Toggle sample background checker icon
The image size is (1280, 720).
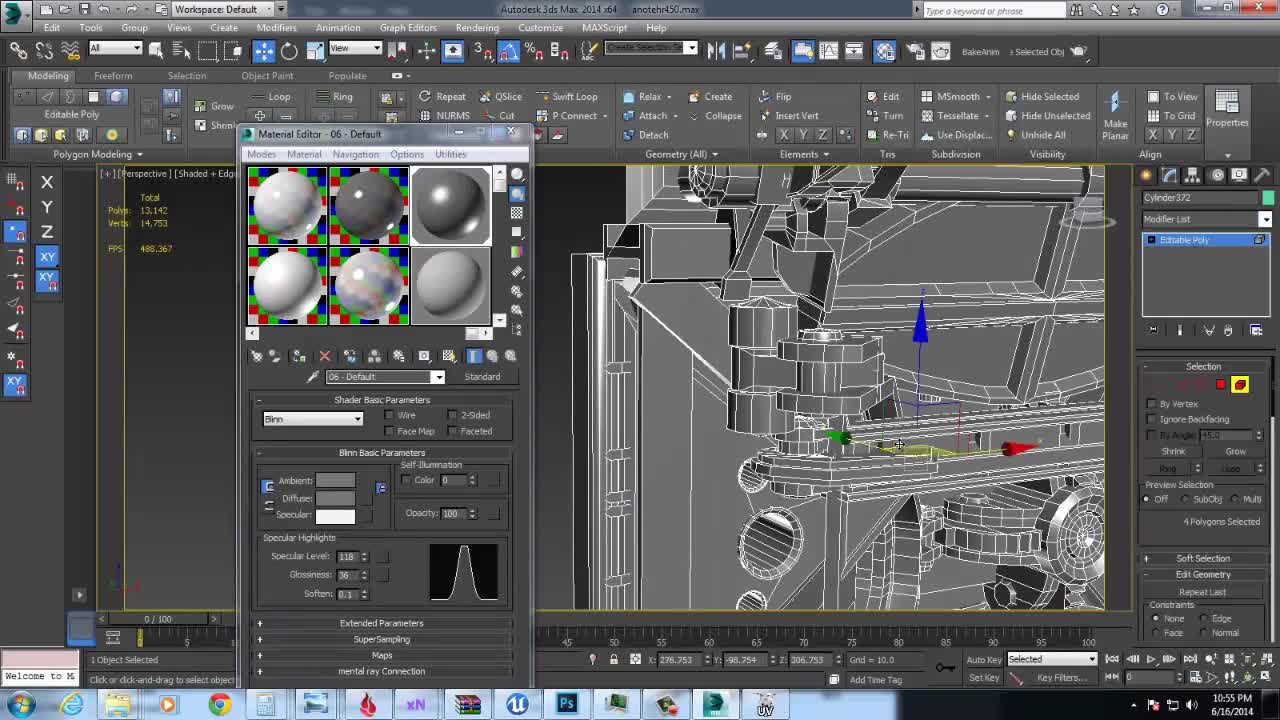[517, 212]
